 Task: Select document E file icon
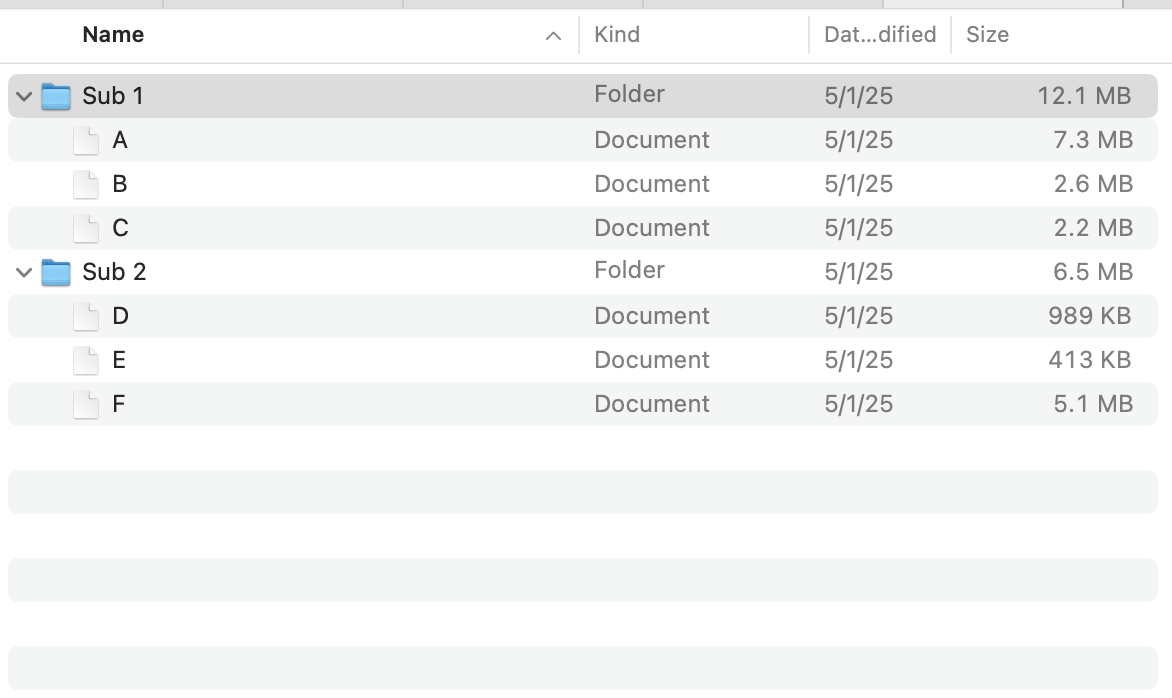coord(86,360)
